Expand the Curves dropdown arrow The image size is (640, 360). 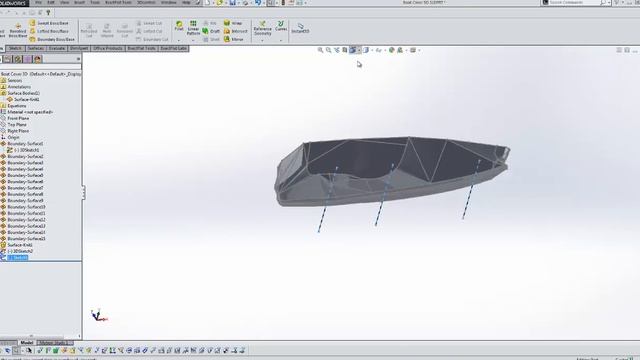(x=281, y=40)
